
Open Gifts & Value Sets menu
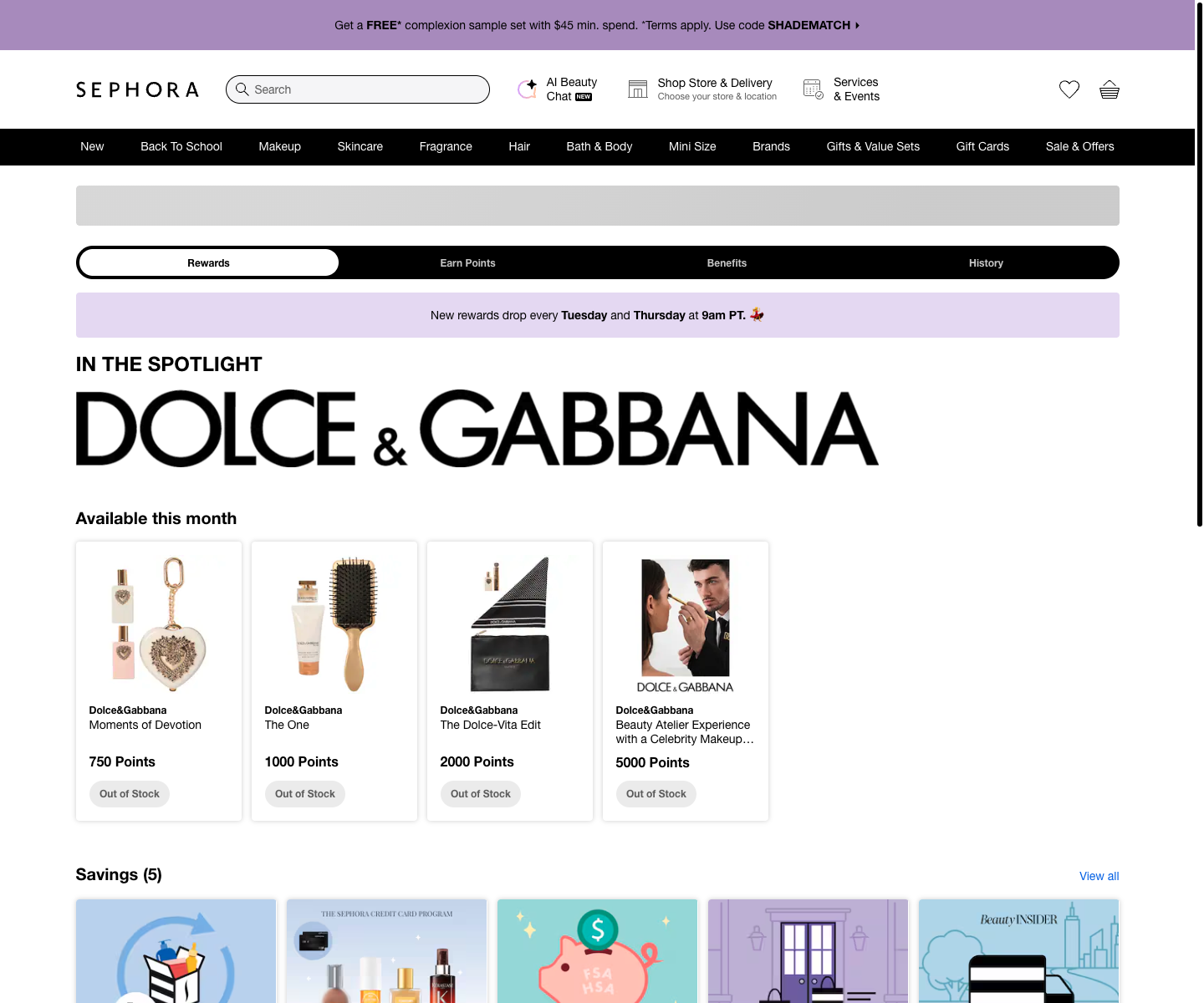(x=873, y=146)
